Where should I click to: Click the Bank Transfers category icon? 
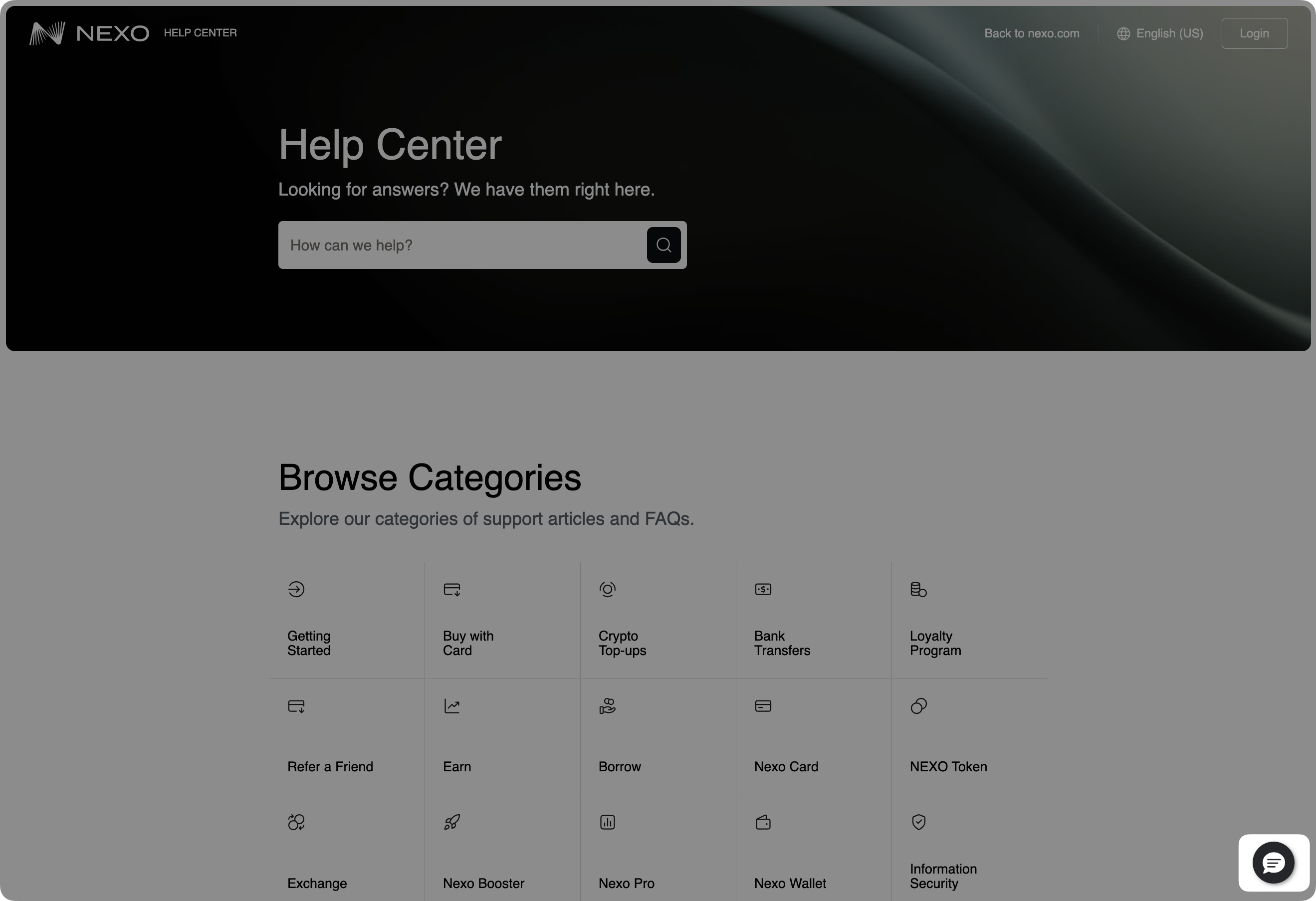763,589
